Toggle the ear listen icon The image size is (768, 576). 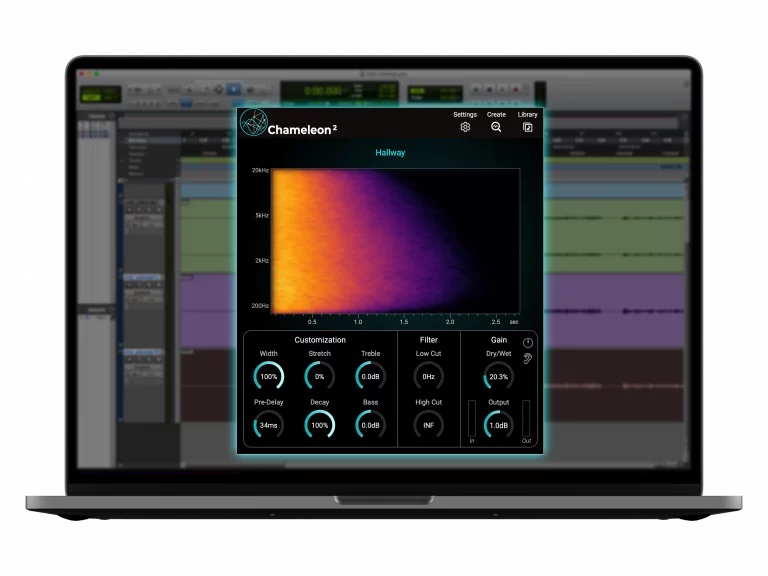(x=528, y=359)
